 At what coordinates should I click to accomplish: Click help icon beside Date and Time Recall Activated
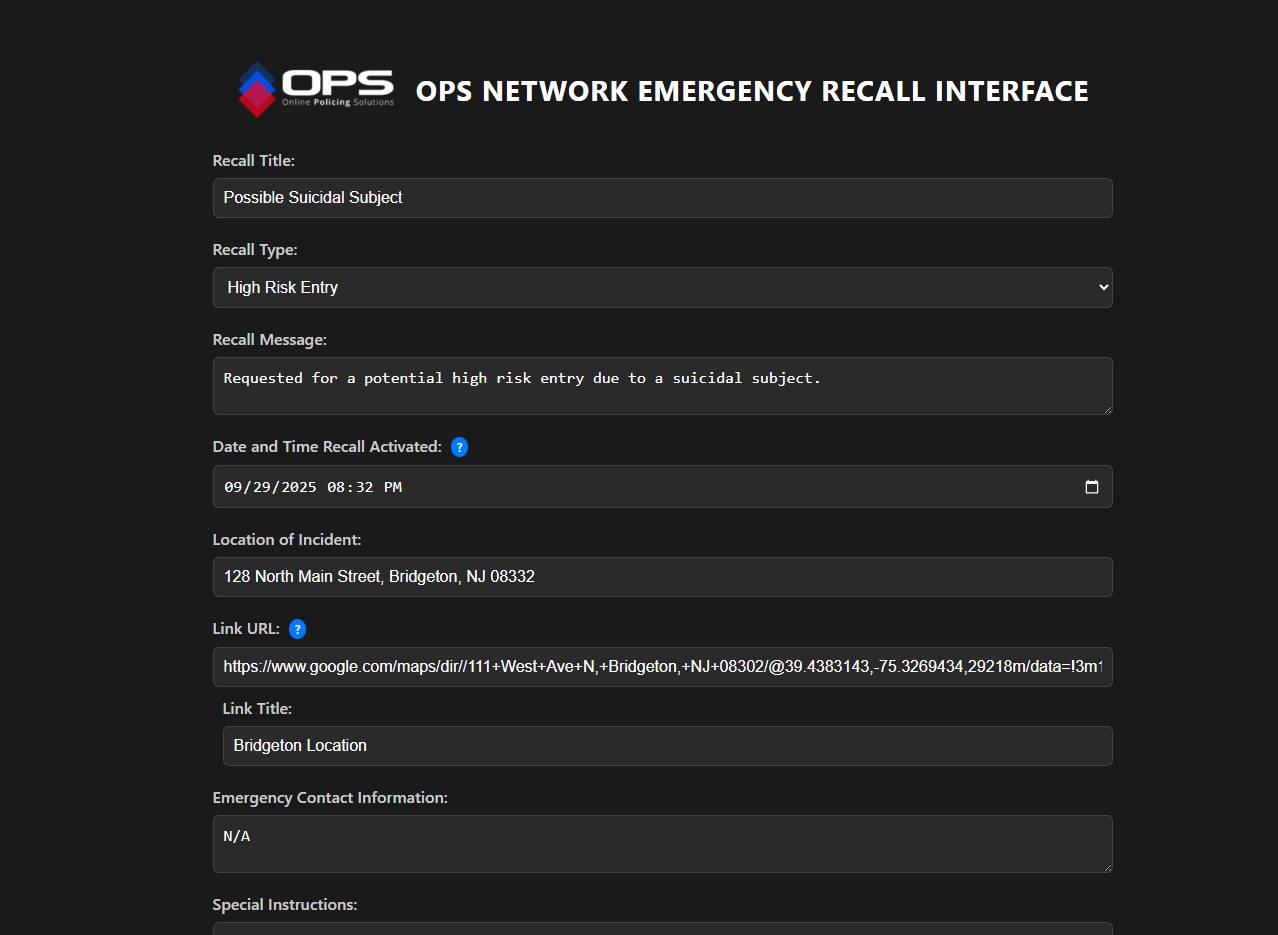tap(459, 447)
